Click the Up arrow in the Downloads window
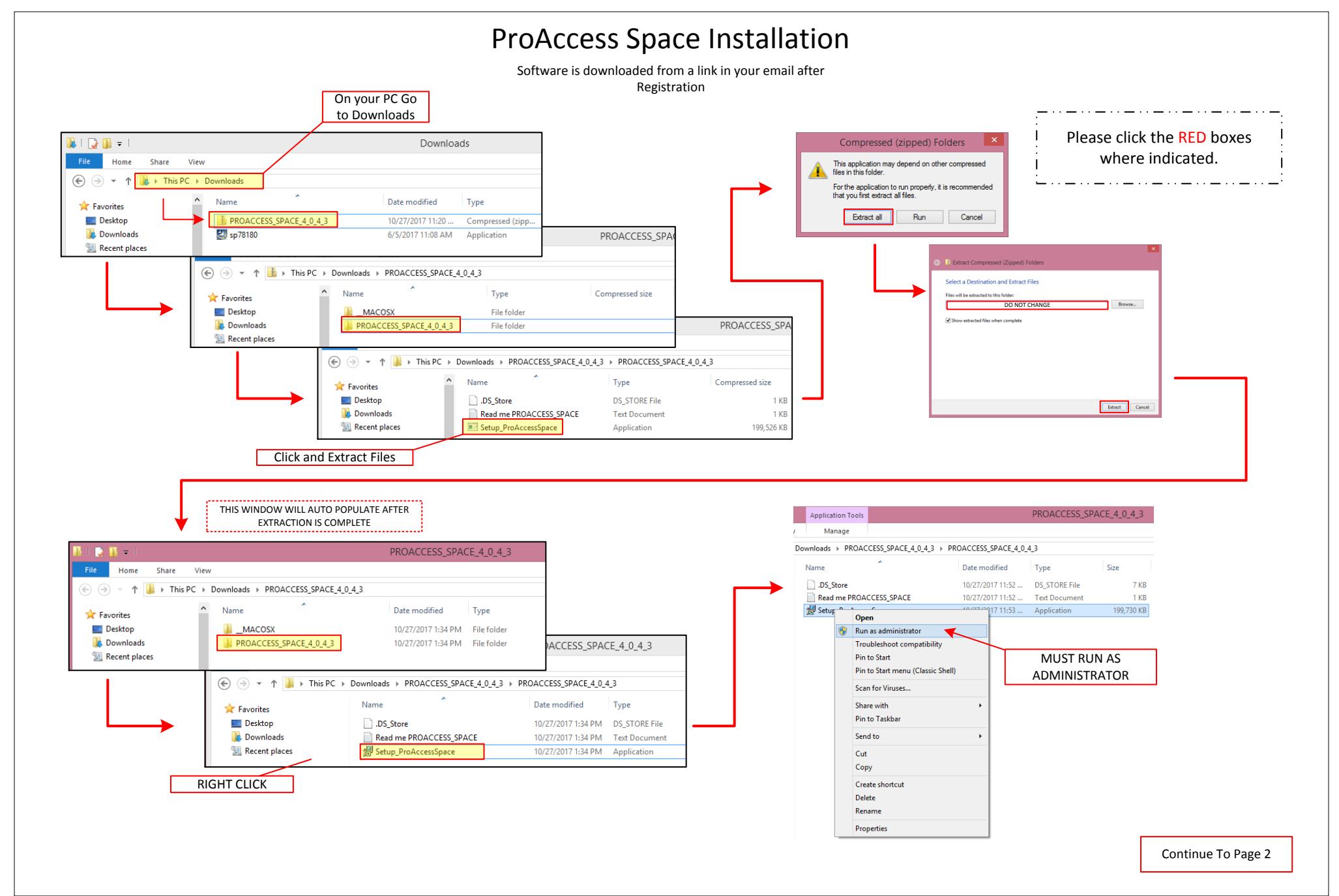The image size is (1339, 896). point(128,181)
